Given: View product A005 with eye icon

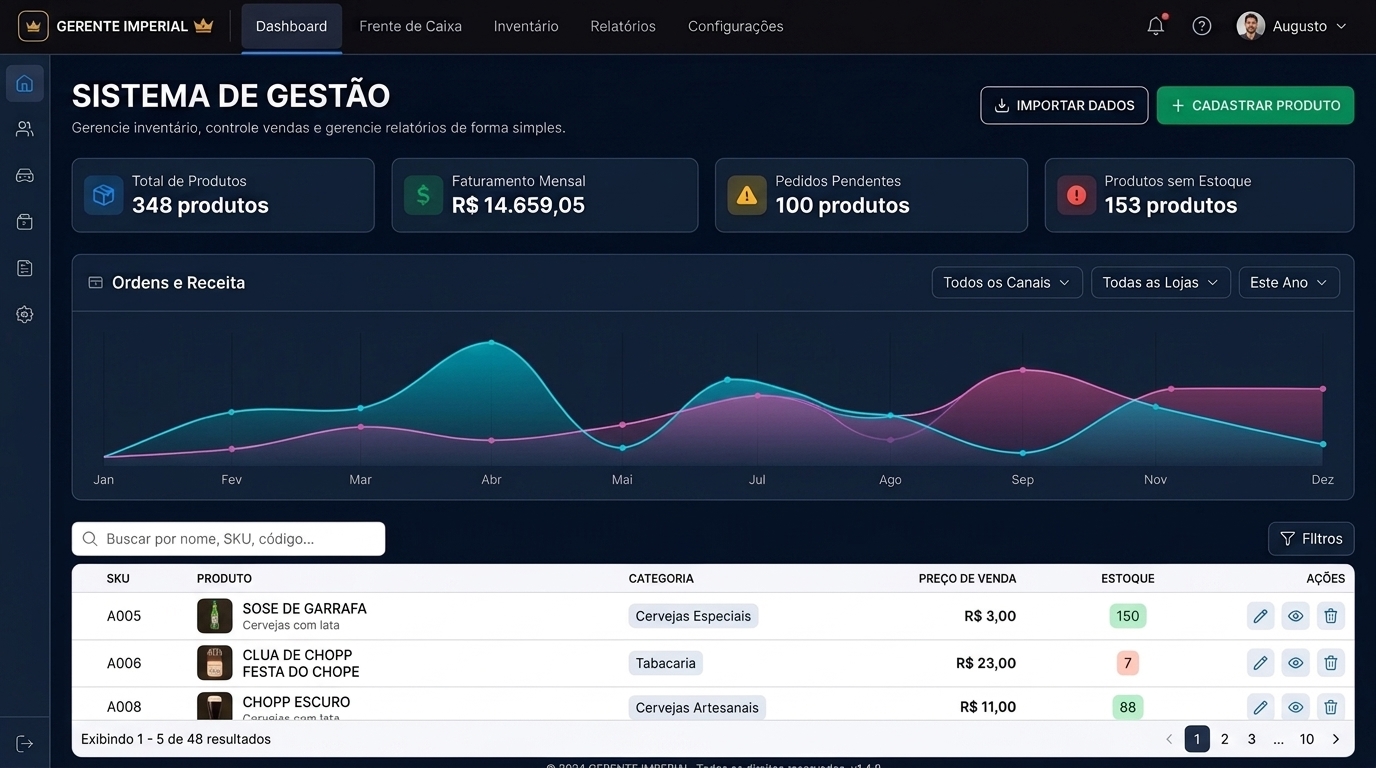Looking at the screenshot, I should (x=1296, y=616).
